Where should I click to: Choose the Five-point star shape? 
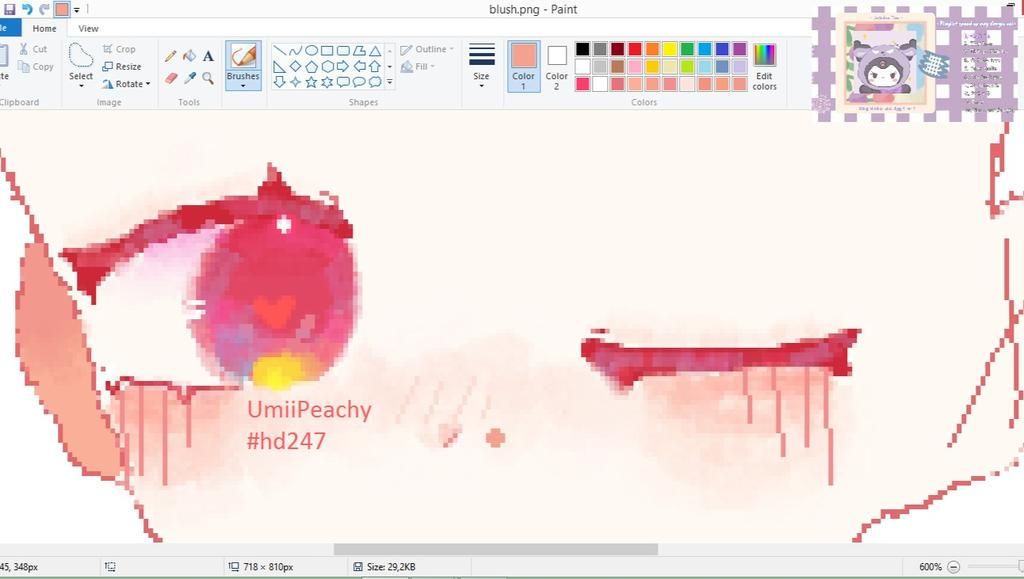(x=312, y=82)
